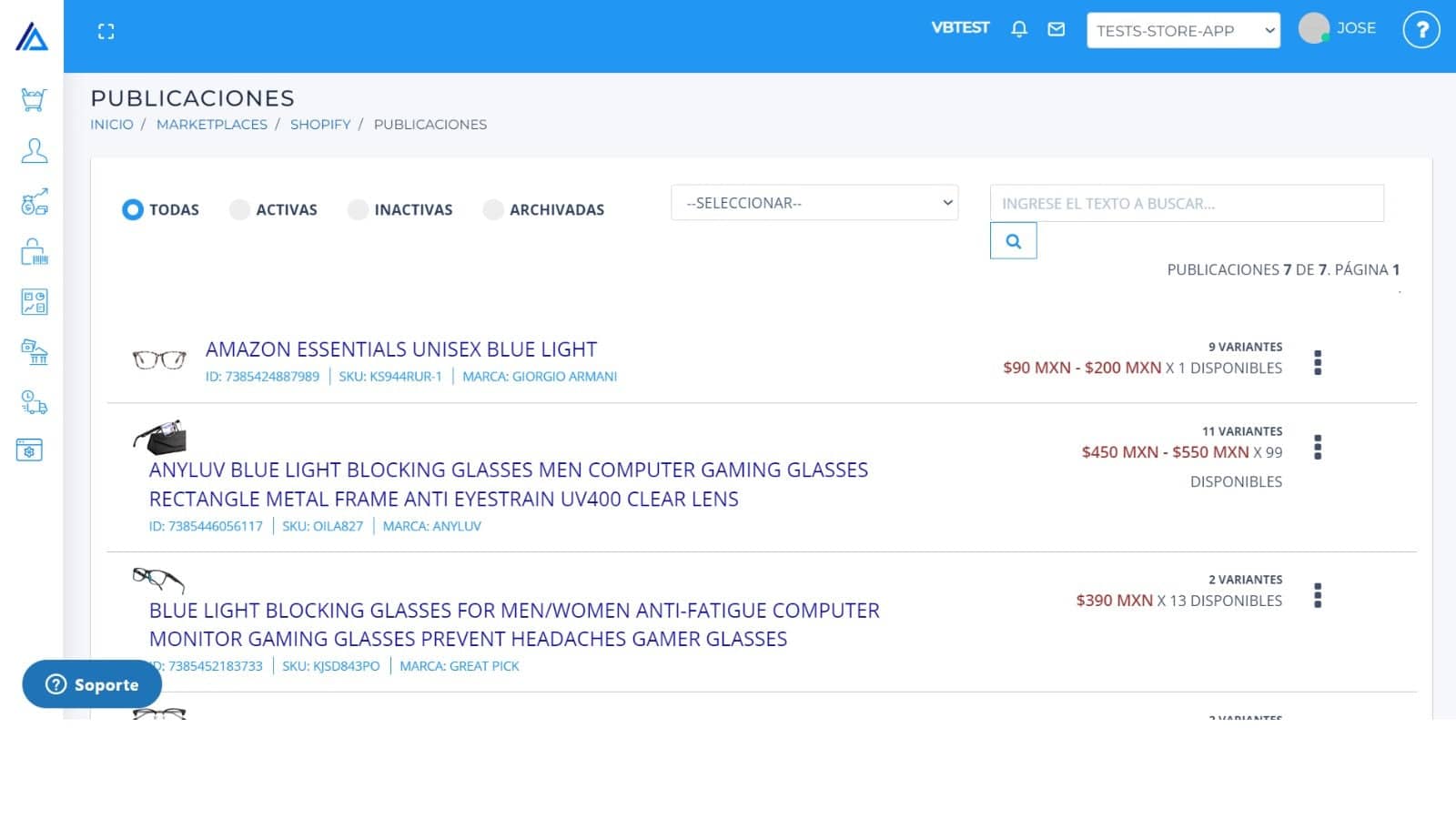Open the kebab menu for AMAZON ESSENTIALS publication
Screen dimensions: 1456x819
tap(1318, 361)
